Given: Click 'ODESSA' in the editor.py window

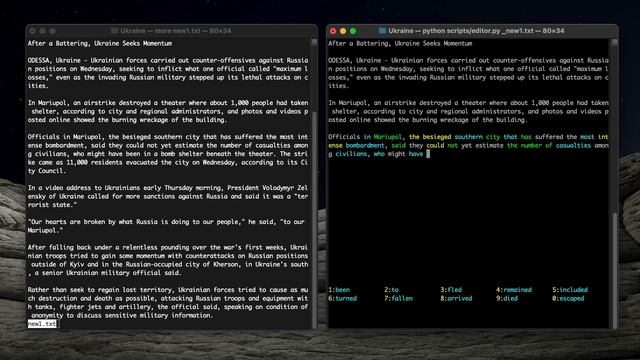Looking at the screenshot, I should [339, 60].
